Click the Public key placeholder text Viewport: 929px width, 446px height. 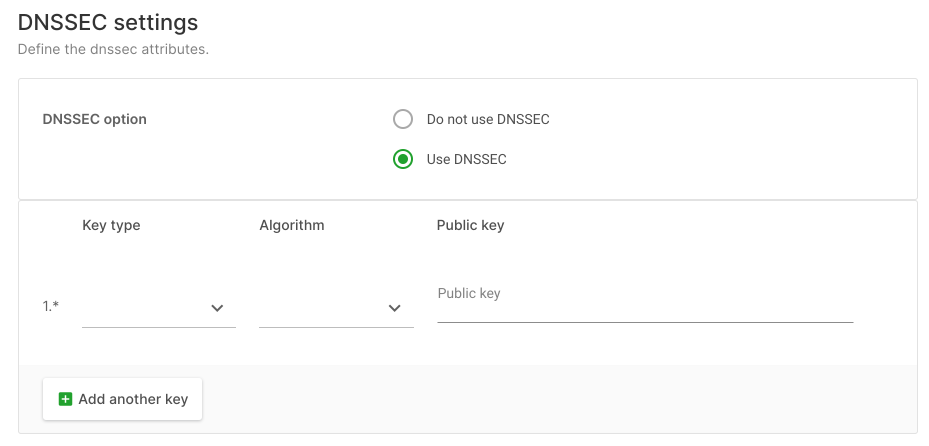point(469,293)
